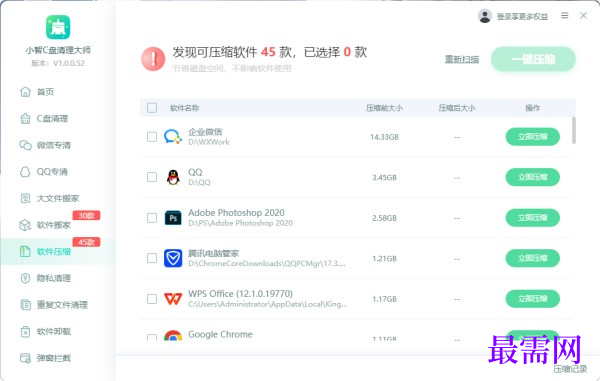This screenshot has height=381, width=600.
Task: Select the C盘清理 icon in sidebar
Action: [25, 119]
